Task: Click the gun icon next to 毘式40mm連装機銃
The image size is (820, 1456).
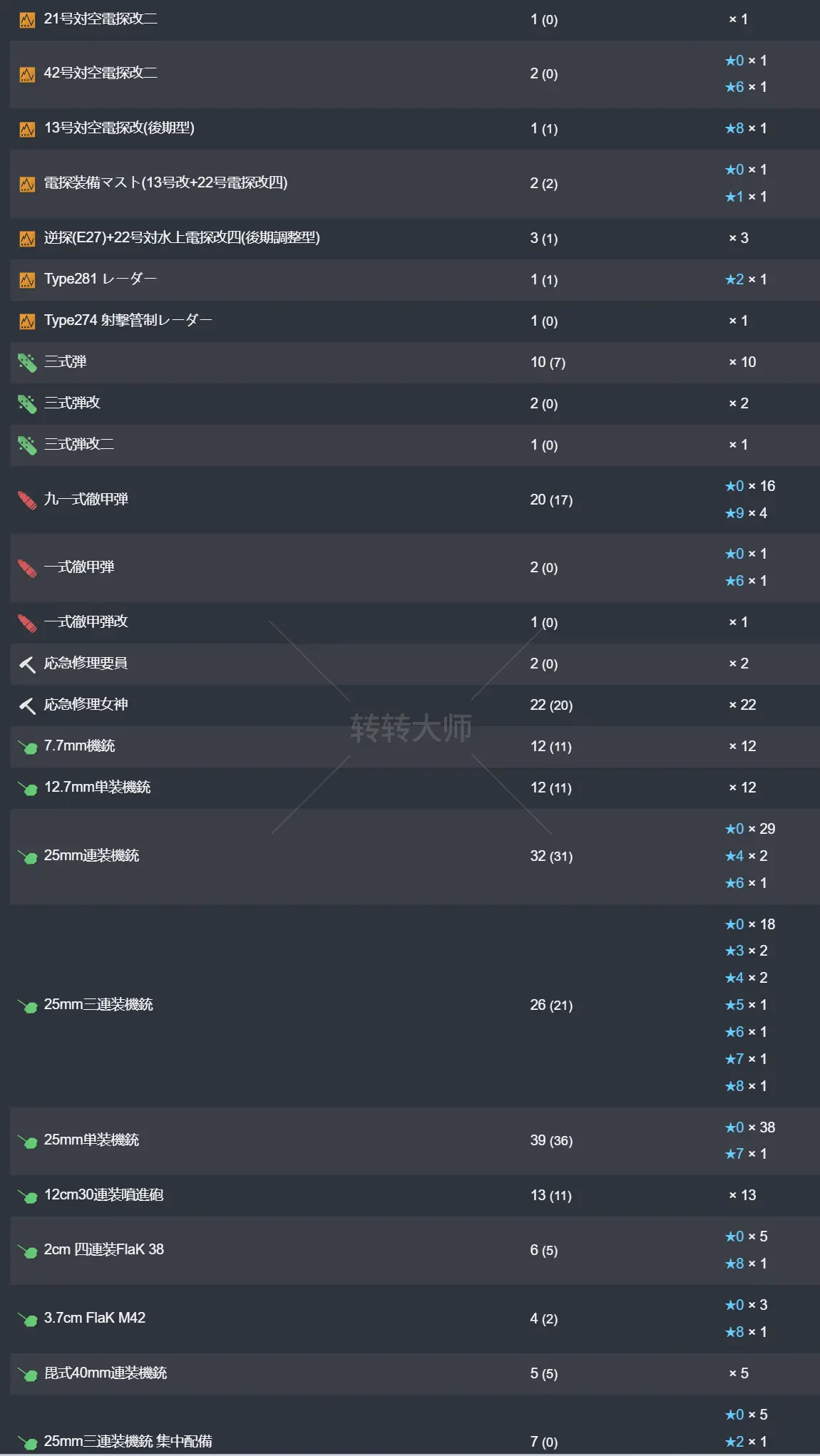Action: [x=28, y=1374]
